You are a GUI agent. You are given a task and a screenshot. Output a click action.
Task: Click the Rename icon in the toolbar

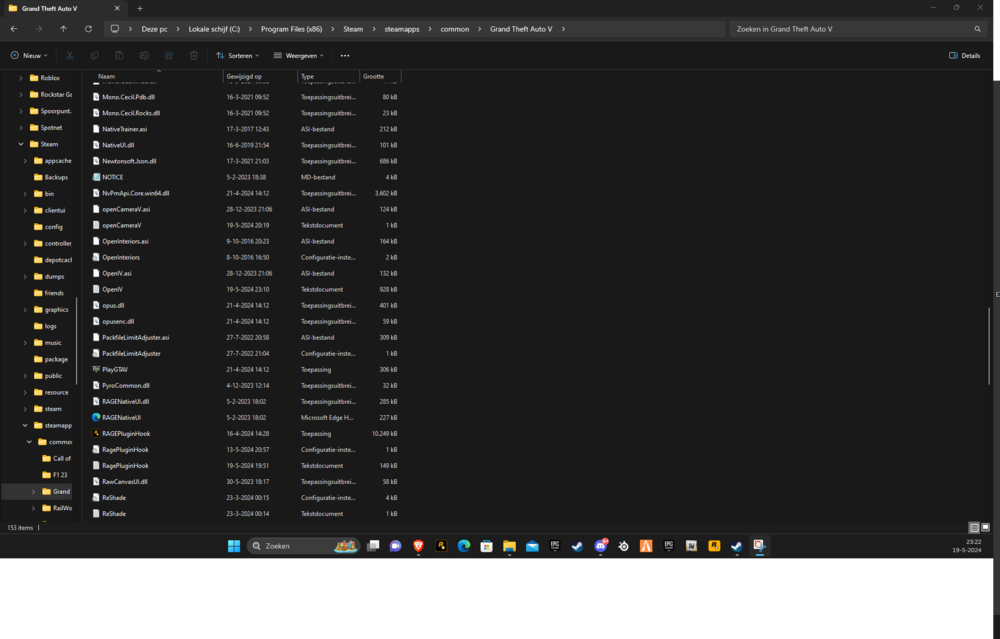144,56
